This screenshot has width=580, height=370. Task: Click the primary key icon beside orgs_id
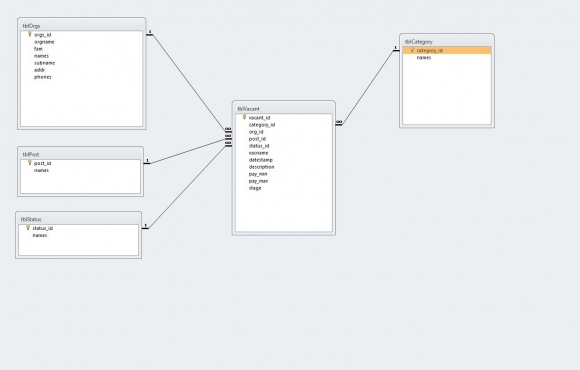pyautogui.click(x=30, y=34)
